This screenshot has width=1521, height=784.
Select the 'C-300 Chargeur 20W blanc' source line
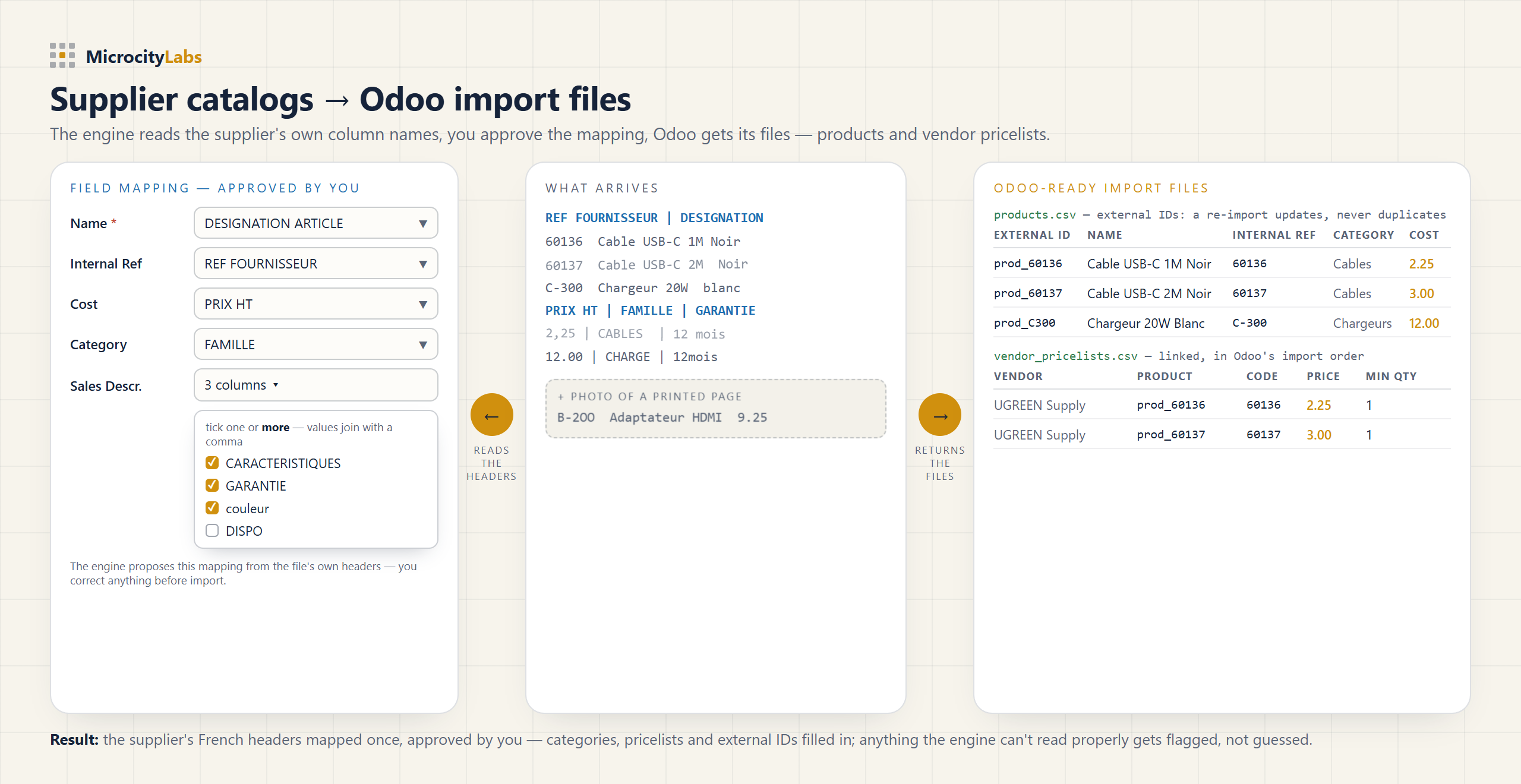643,288
